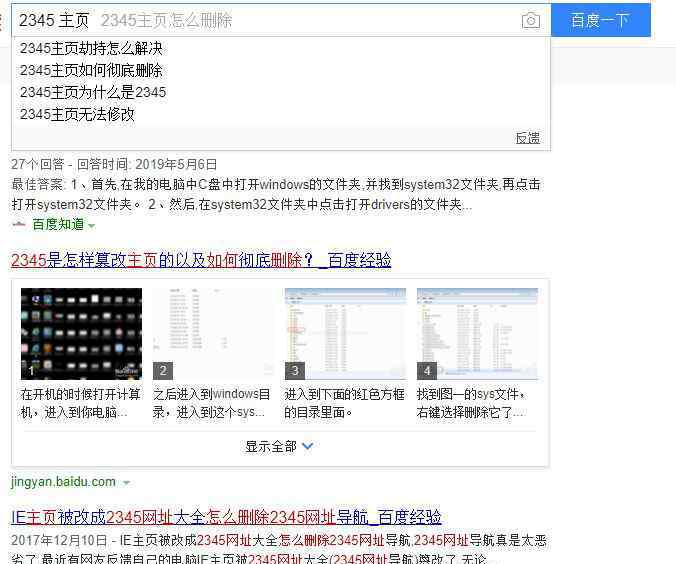Viewport: 676px width, 564px height.
Task: Click the 百度知道 source link
Action: pos(58,224)
